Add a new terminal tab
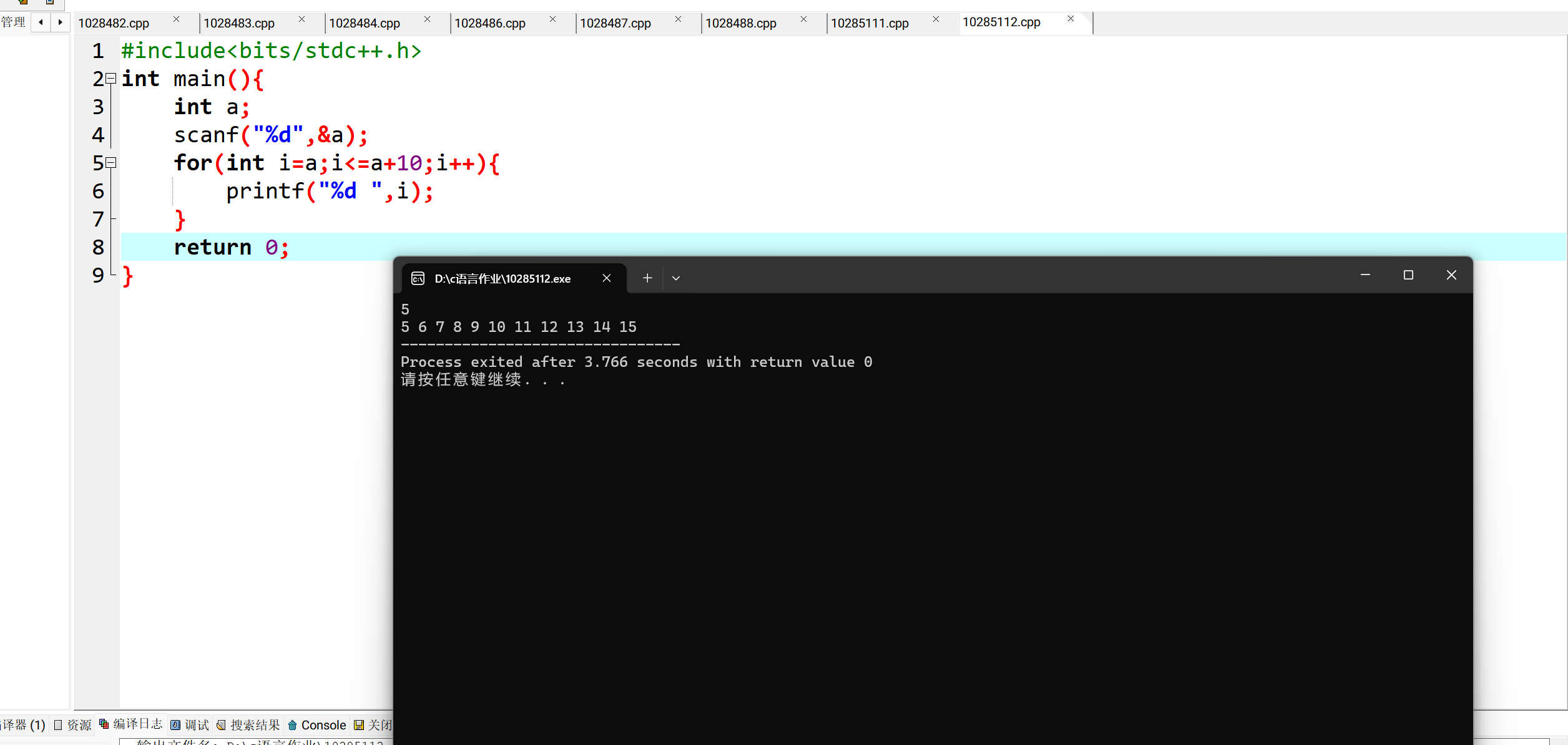This screenshot has height=745, width=1568. [x=647, y=278]
